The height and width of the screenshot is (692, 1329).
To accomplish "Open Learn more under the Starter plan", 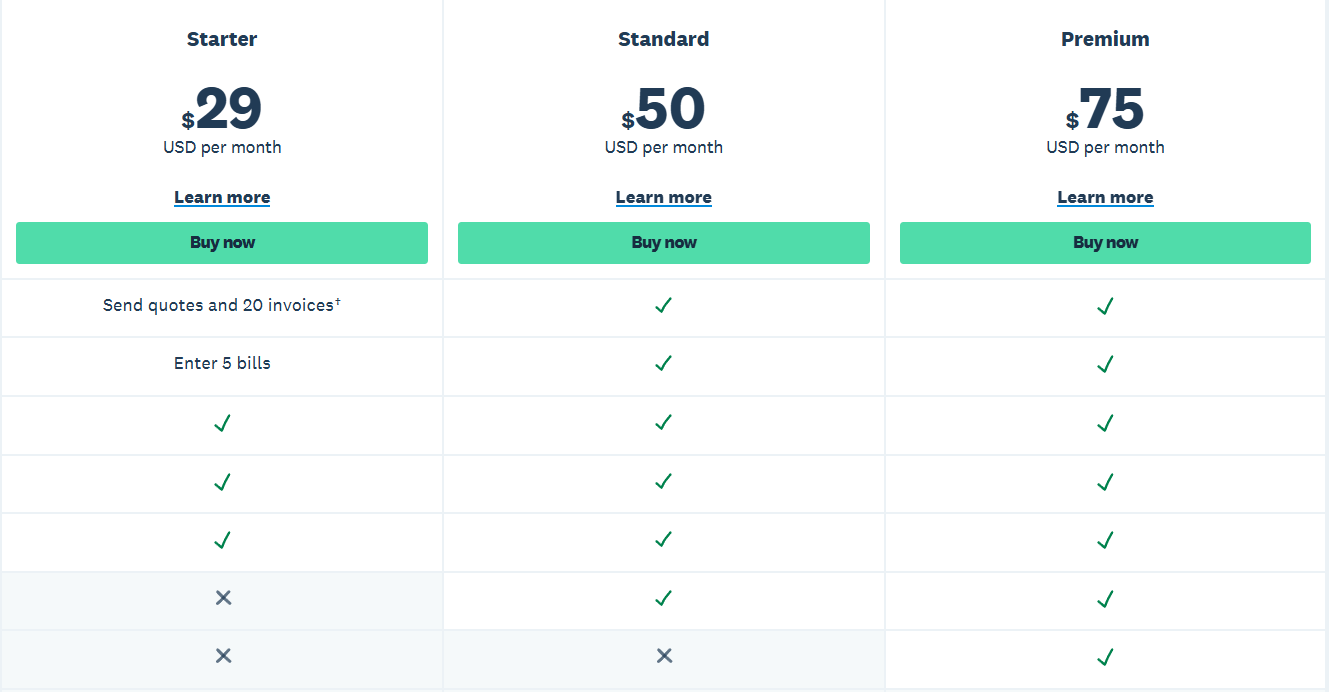I will click(x=222, y=197).
